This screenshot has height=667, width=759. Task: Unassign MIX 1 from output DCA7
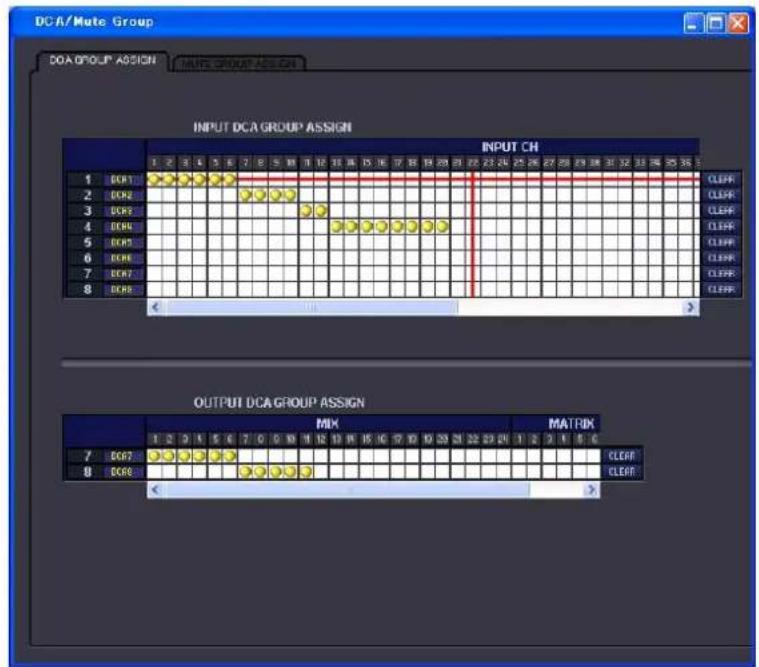[154, 456]
